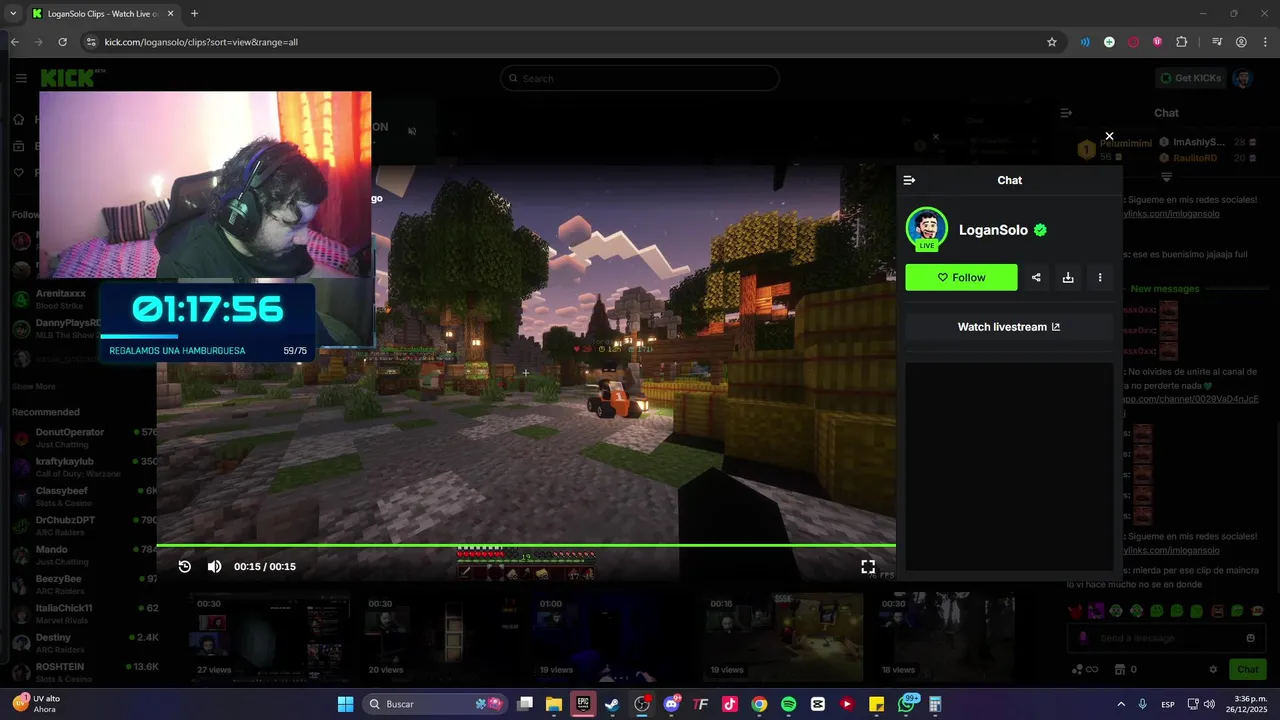Open the green plus extension

coord(1109,42)
